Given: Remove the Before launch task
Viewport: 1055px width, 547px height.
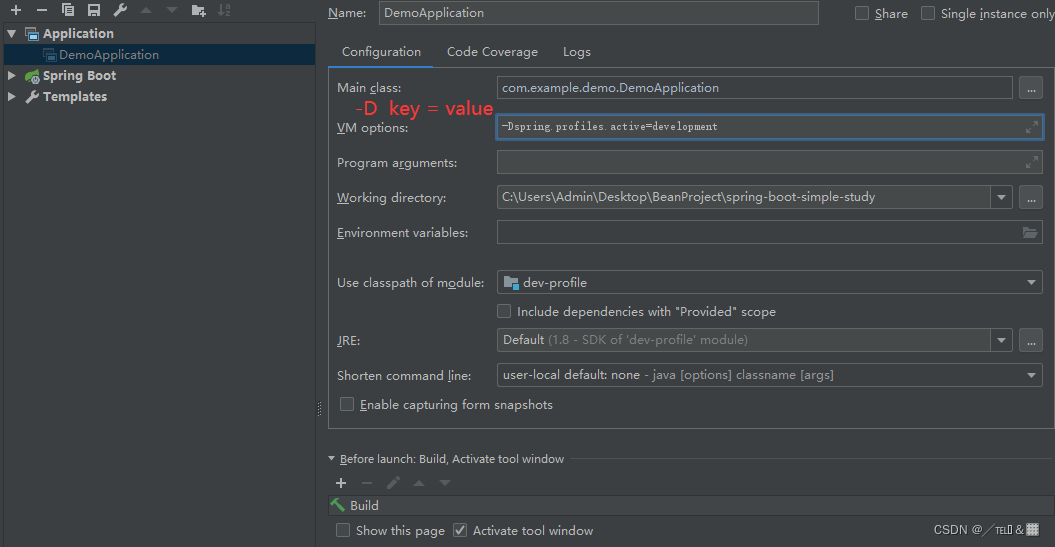Looking at the screenshot, I should click(x=367, y=483).
